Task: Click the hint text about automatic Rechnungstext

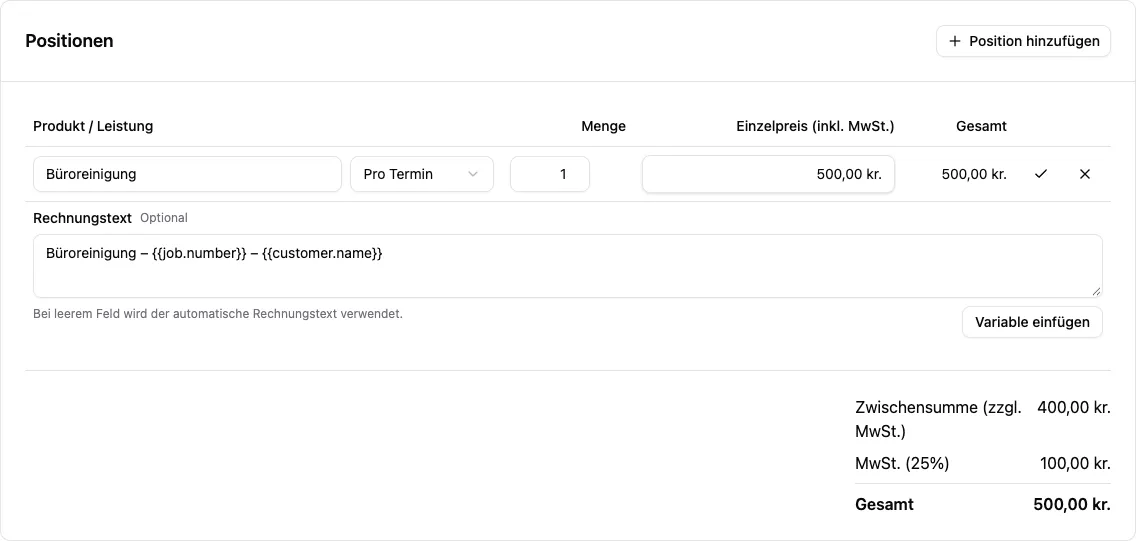Action: [218, 314]
